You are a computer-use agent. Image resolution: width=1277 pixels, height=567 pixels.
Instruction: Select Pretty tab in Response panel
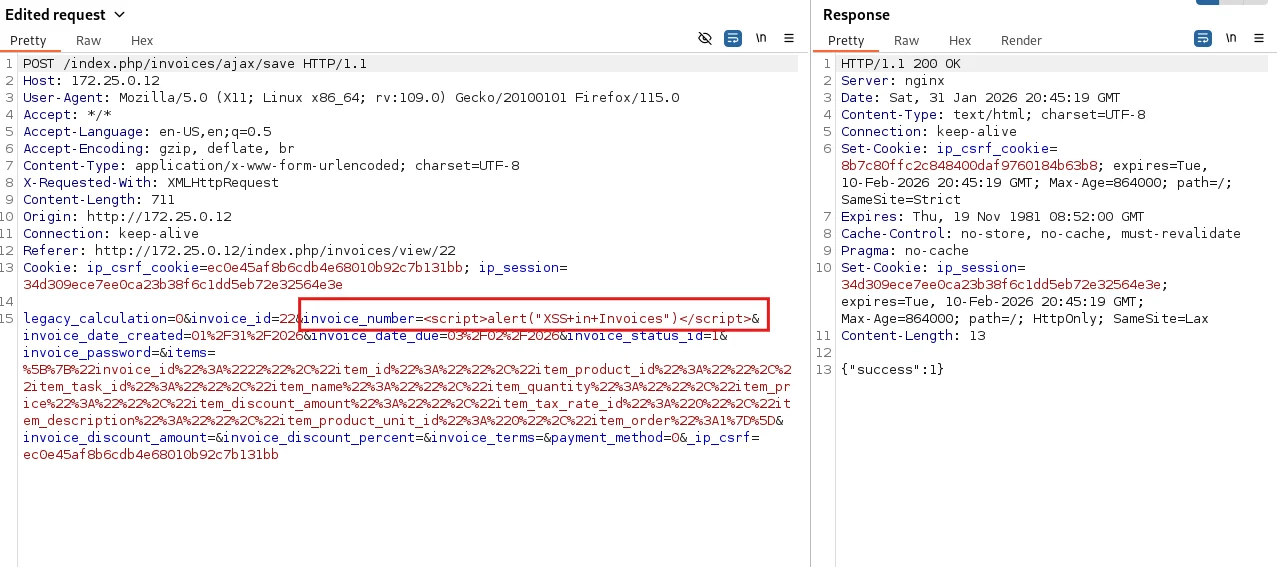(x=846, y=41)
